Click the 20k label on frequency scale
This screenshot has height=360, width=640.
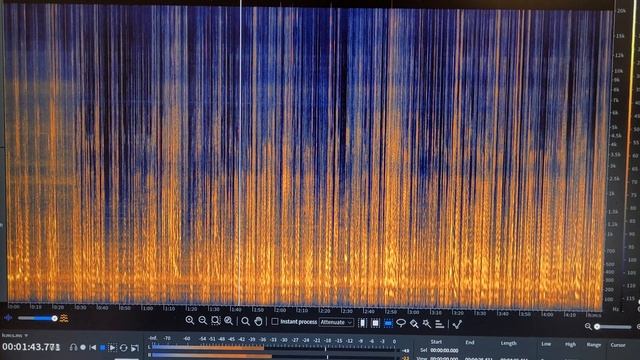tap(622, 11)
